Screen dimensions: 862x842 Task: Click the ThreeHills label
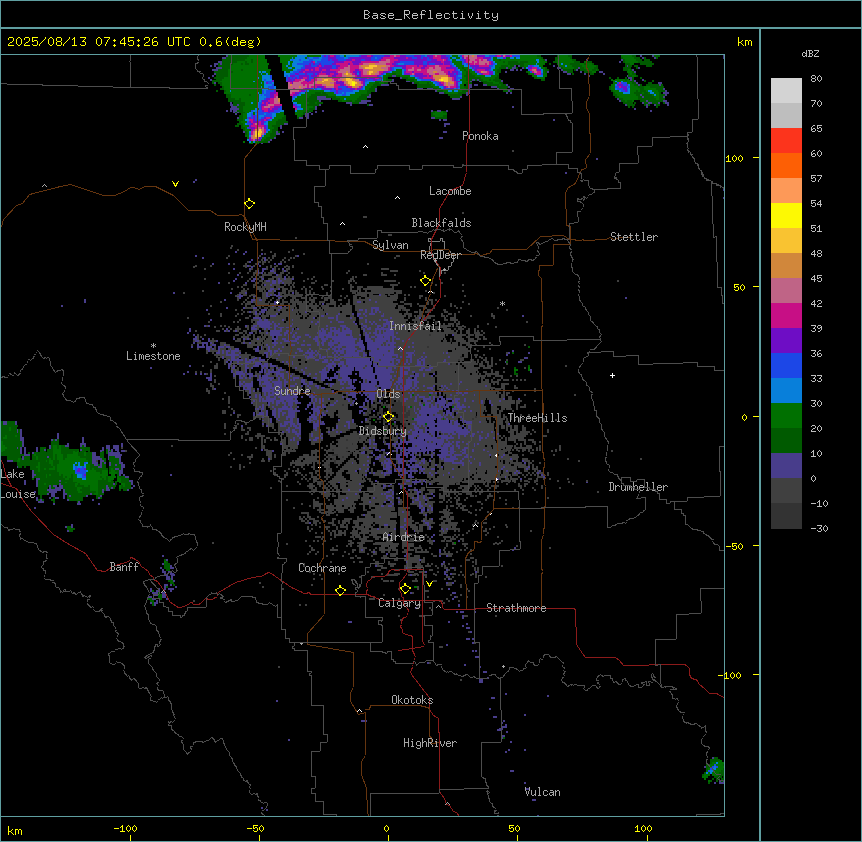537,418
